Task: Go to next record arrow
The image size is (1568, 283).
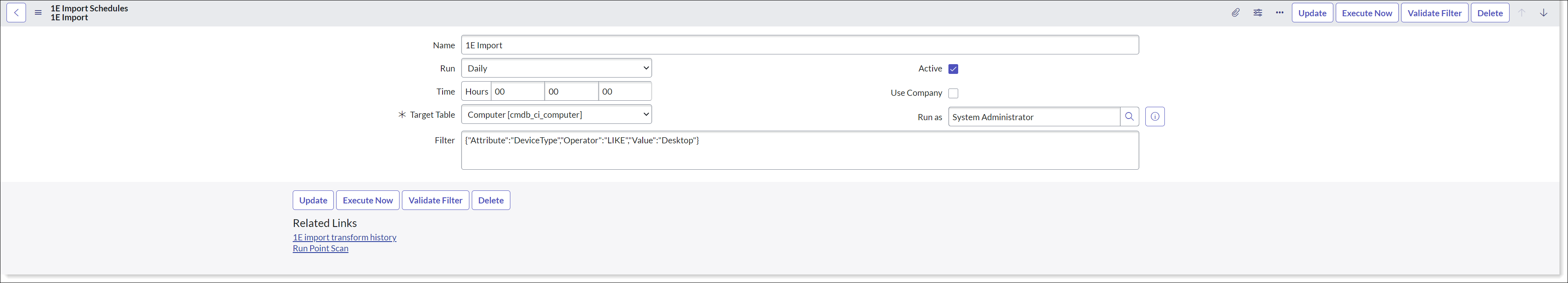Action: pyautogui.click(x=1544, y=13)
